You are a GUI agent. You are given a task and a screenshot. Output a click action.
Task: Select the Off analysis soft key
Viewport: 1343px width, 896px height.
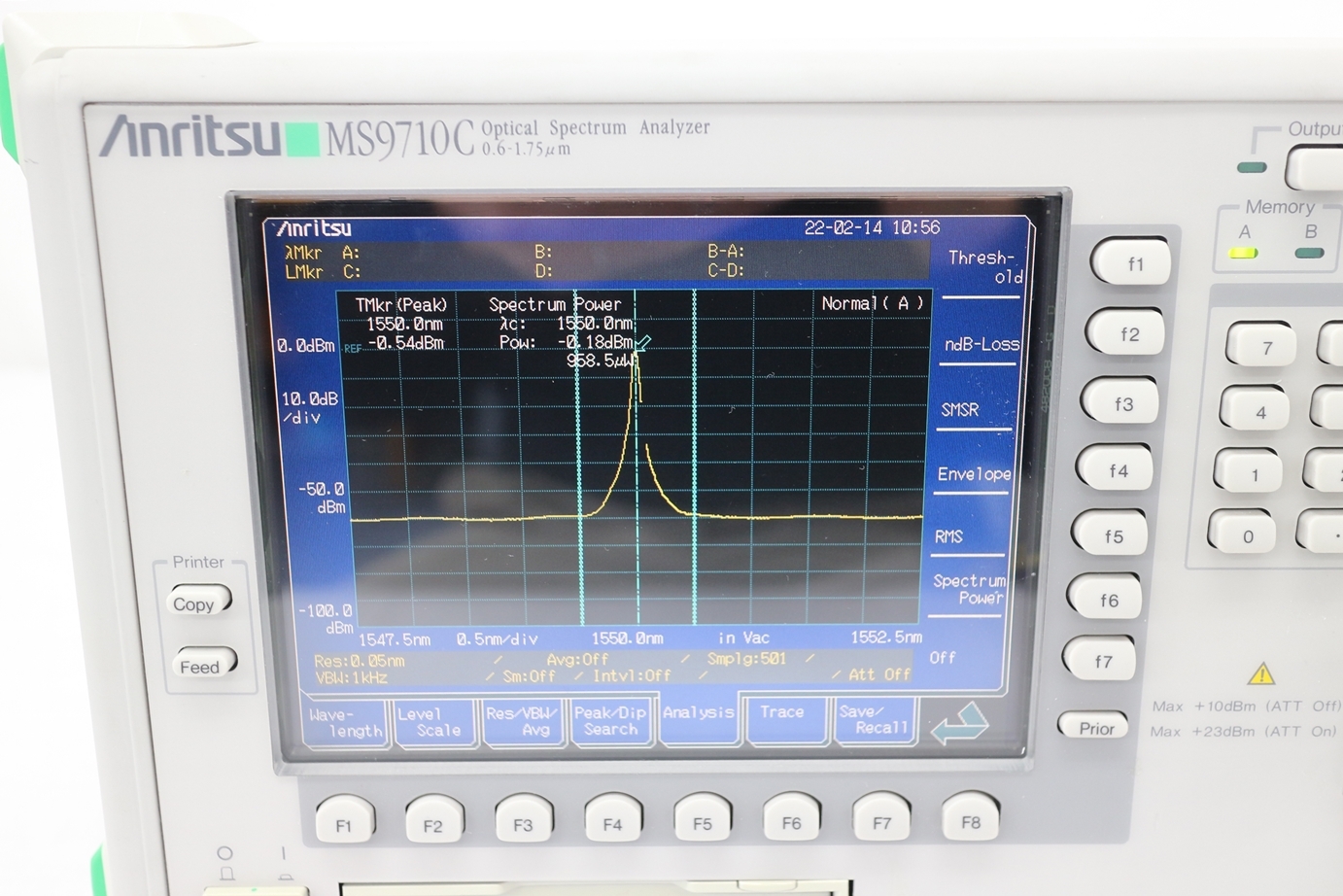(x=943, y=658)
